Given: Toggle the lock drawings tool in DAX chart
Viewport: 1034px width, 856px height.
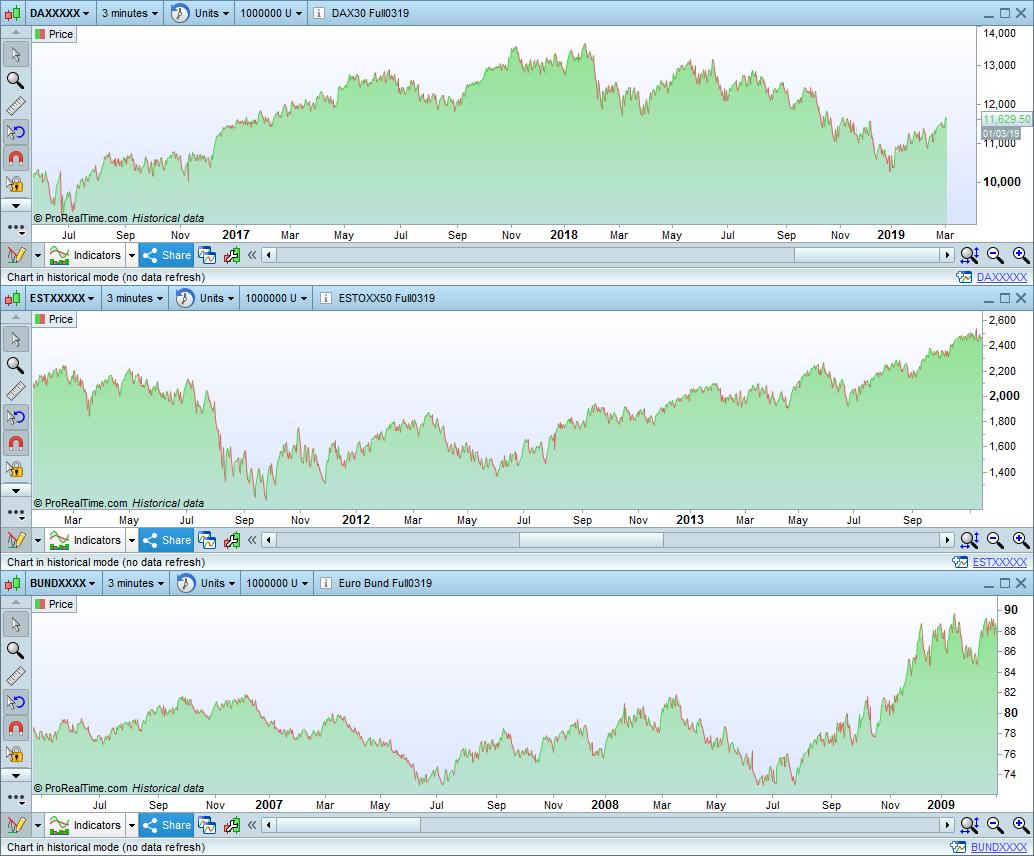Looking at the screenshot, I should [x=16, y=184].
